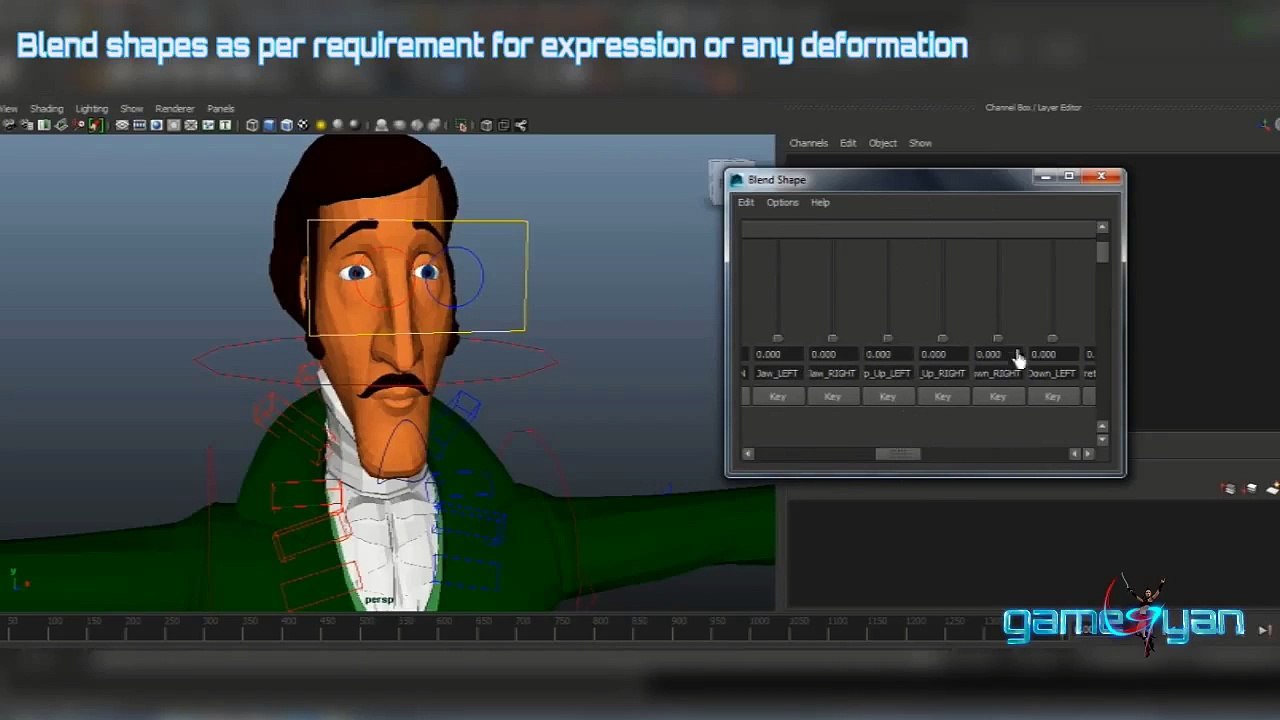1280x720 pixels.
Task: Click the green-bordered renderer icon in viewport toolbar
Action: (462, 125)
